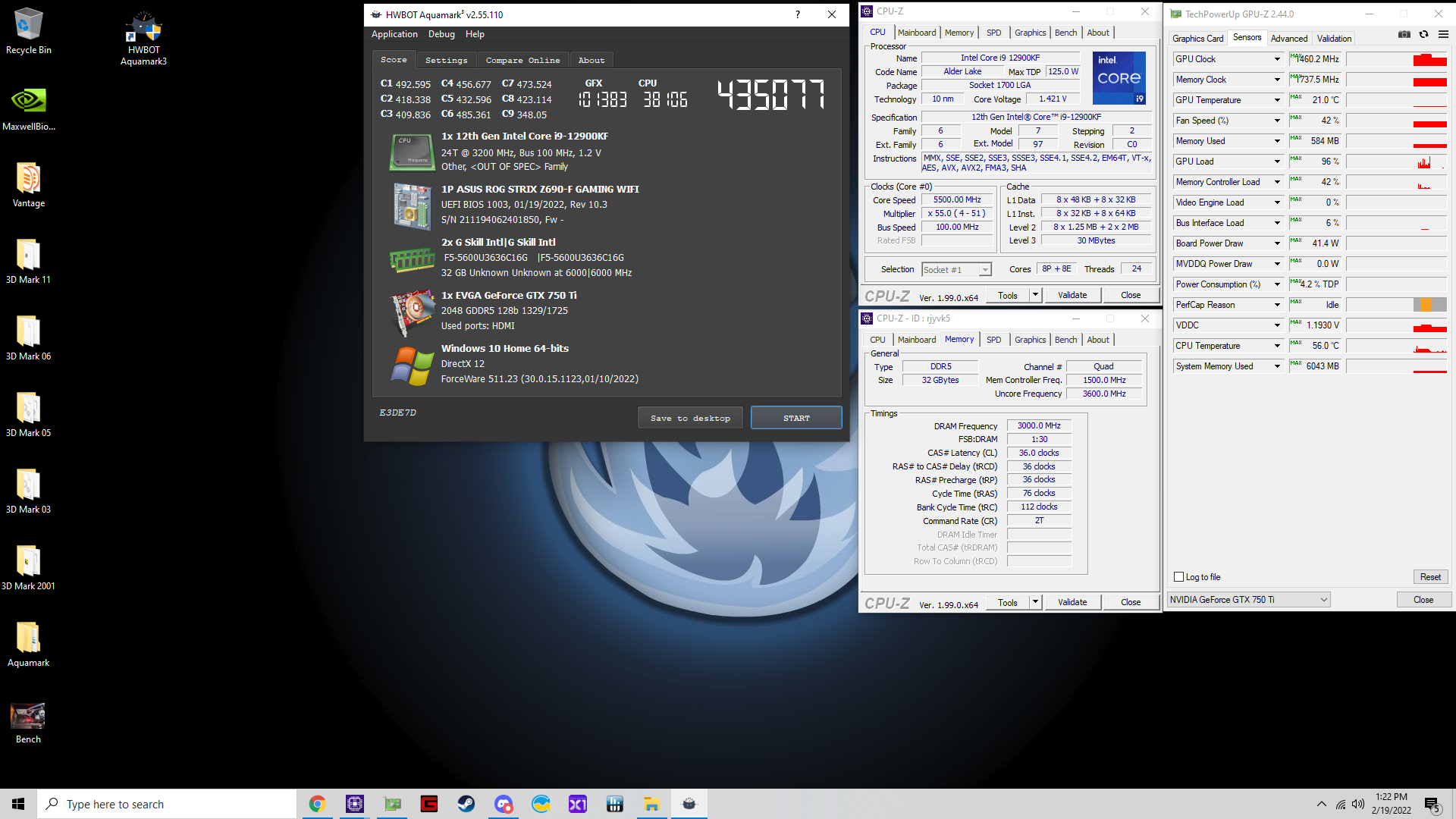Expand the Board Power Draw sensor dropdown
The height and width of the screenshot is (819, 1456).
[x=1277, y=243]
